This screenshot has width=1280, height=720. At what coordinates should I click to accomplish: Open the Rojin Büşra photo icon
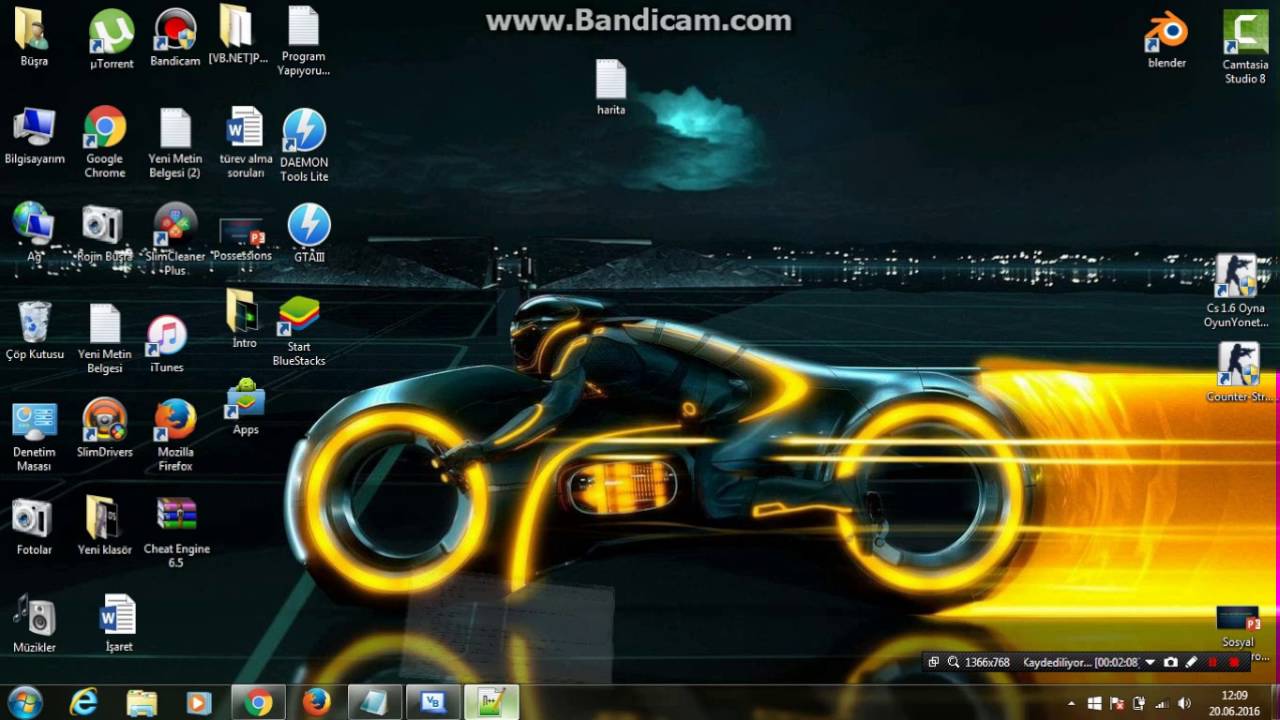104,234
